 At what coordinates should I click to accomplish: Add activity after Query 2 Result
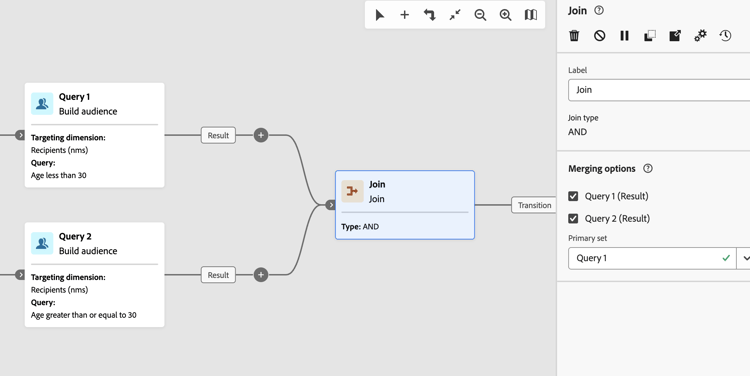pos(261,275)
